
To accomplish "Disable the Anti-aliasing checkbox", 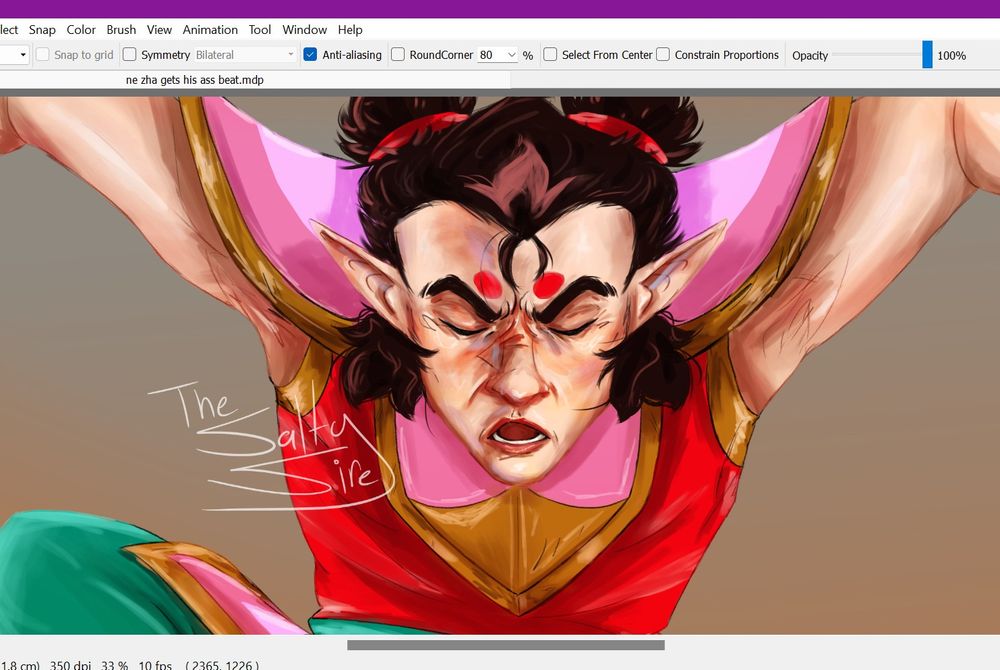I will [x=310, y=55].
